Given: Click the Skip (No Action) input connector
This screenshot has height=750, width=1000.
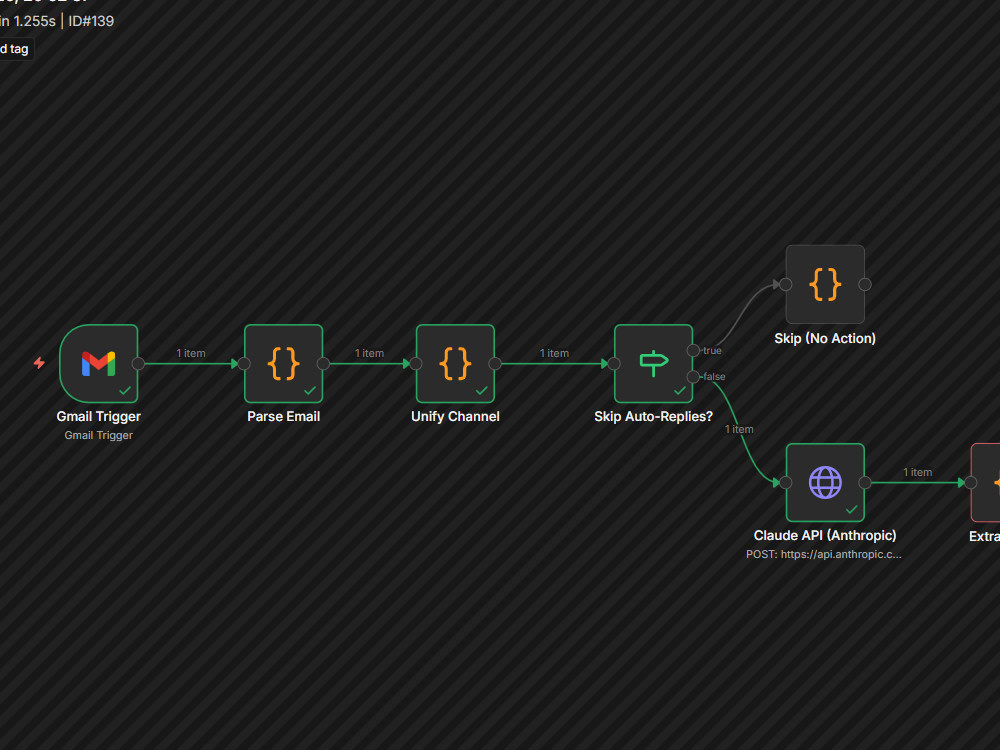Looking at the screenshot, I should pos(786,284).
